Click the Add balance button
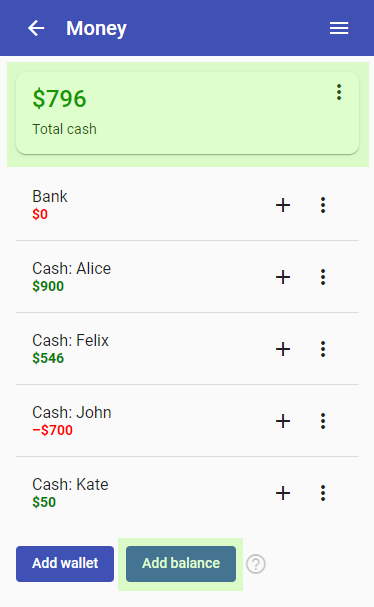This screenshot has width=374, height=607. click(181, 564)
